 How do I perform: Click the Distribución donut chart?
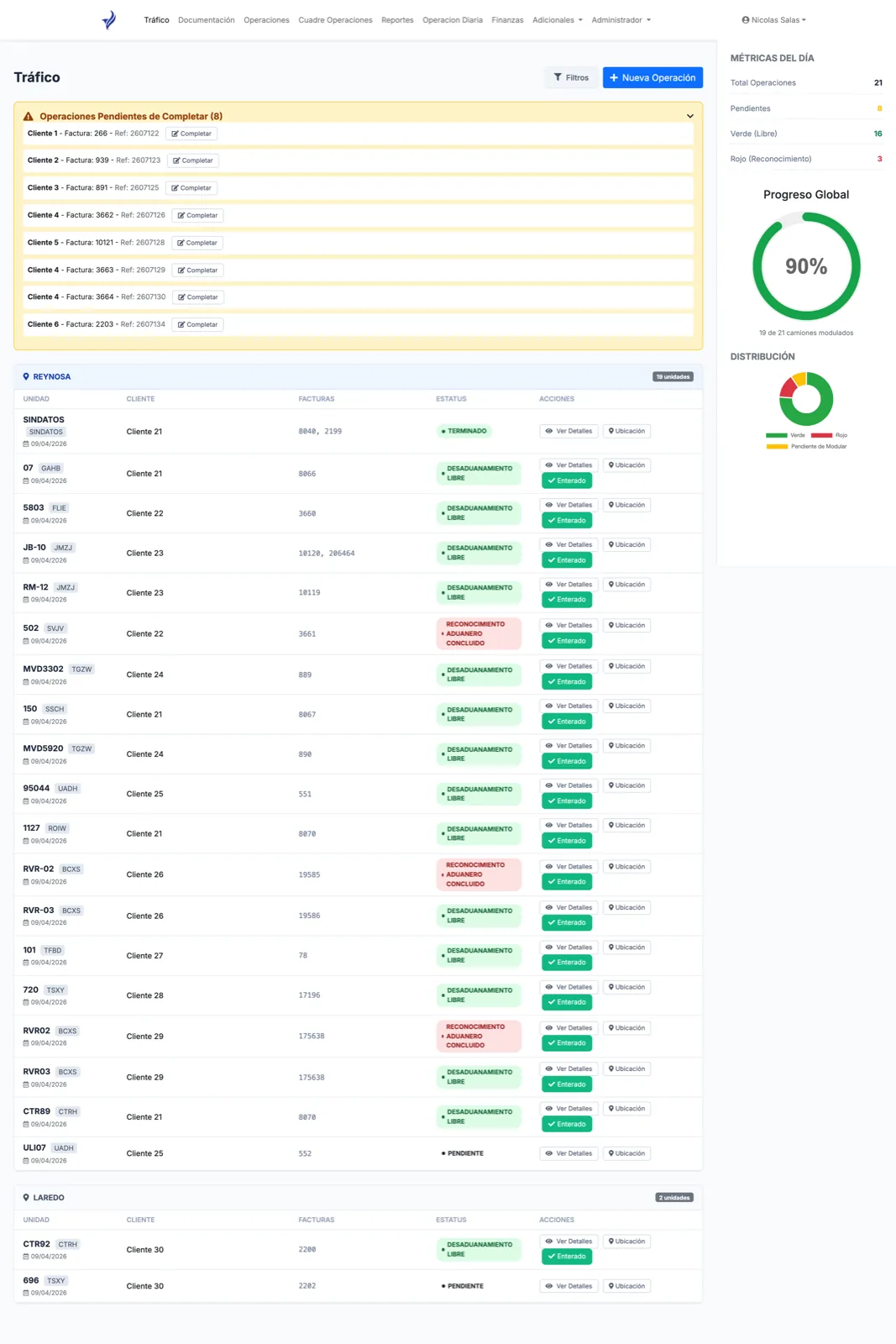click(x=806, y=399)
